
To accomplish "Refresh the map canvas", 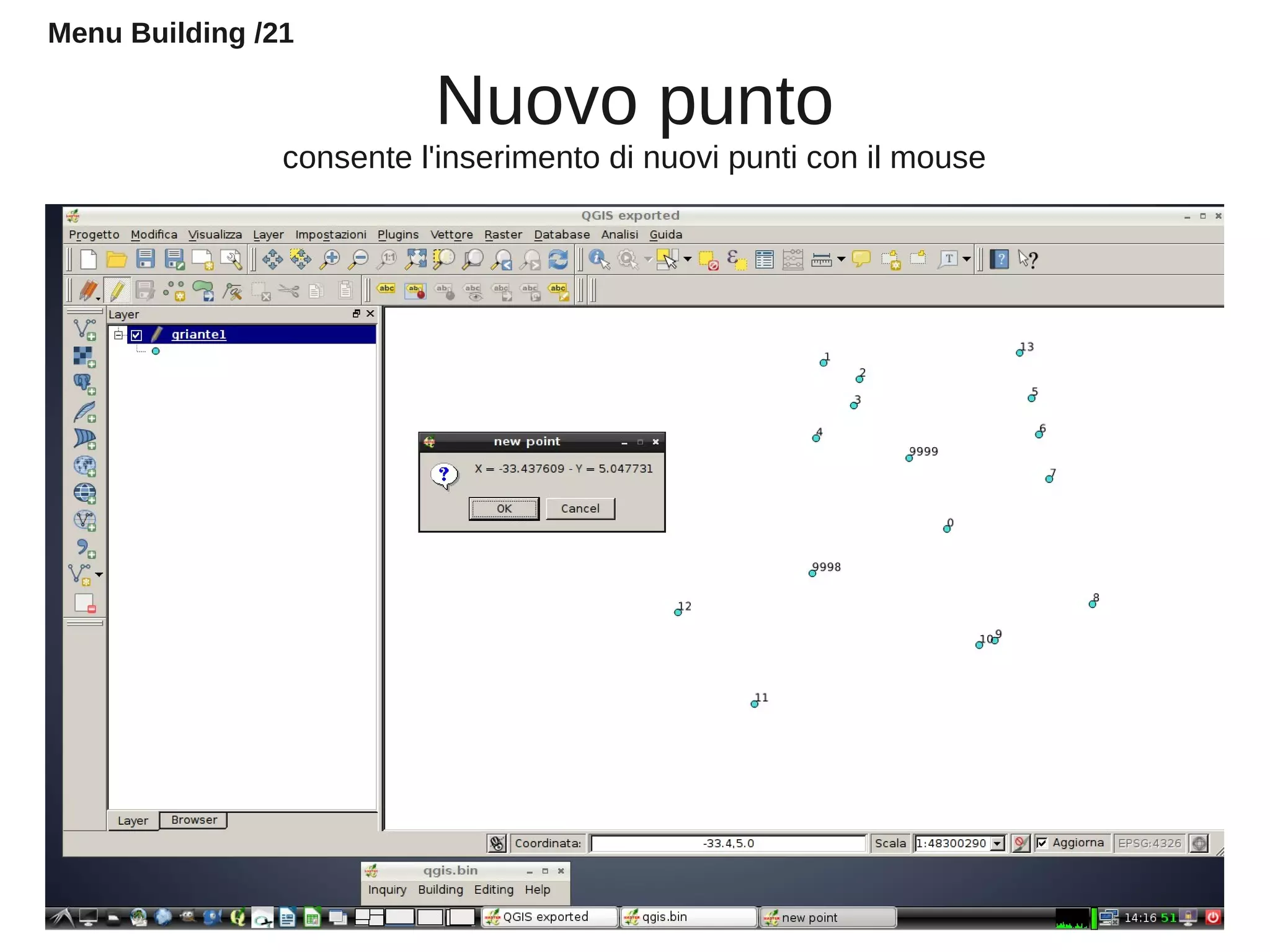I will coord(558,259).
